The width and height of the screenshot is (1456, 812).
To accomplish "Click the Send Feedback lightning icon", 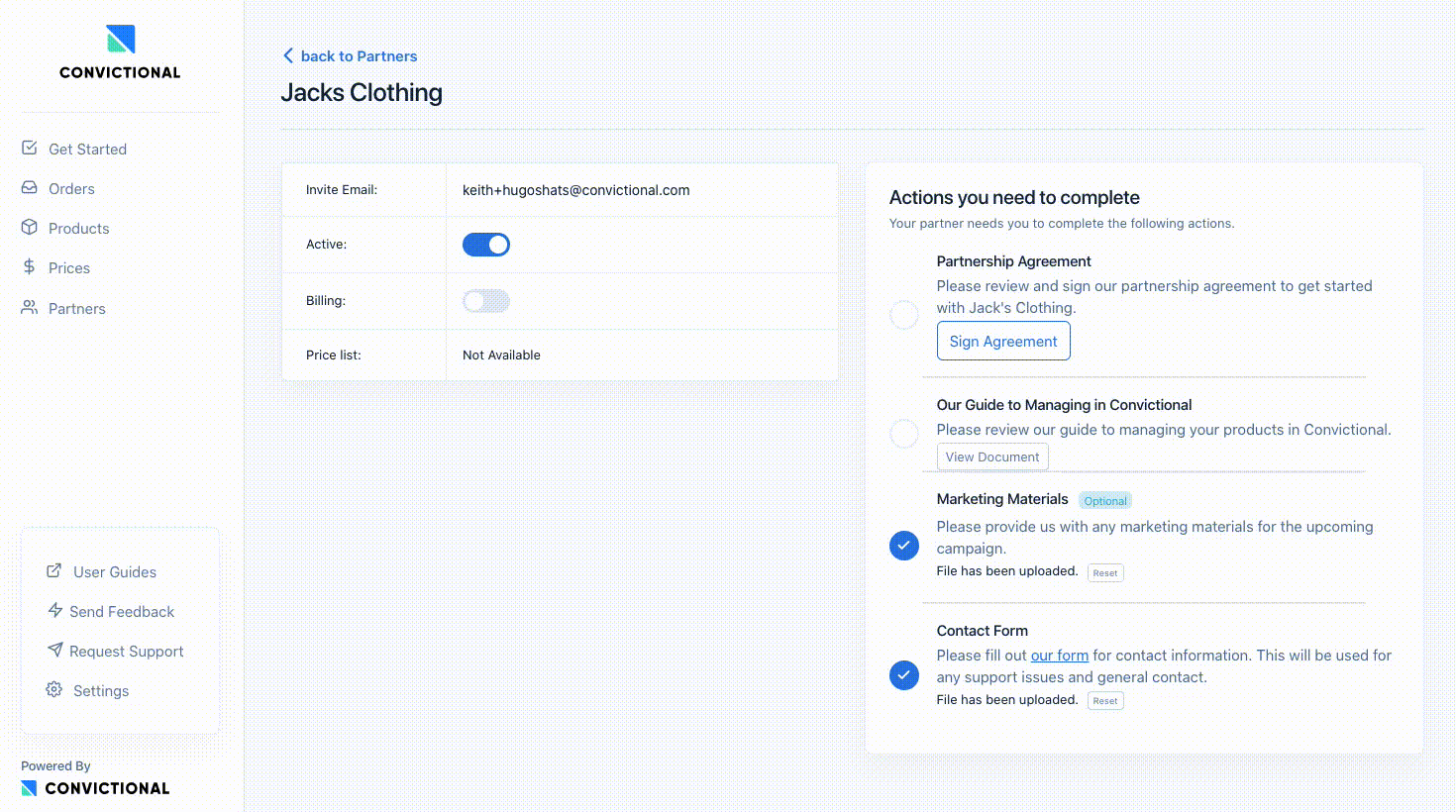I will (55, 610).
